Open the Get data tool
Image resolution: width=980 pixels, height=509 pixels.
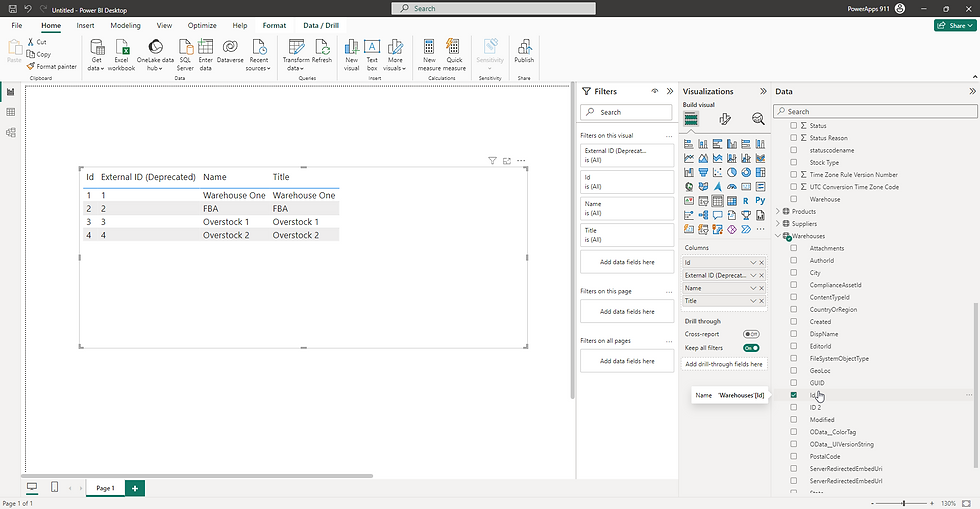(x=96, y=55)
